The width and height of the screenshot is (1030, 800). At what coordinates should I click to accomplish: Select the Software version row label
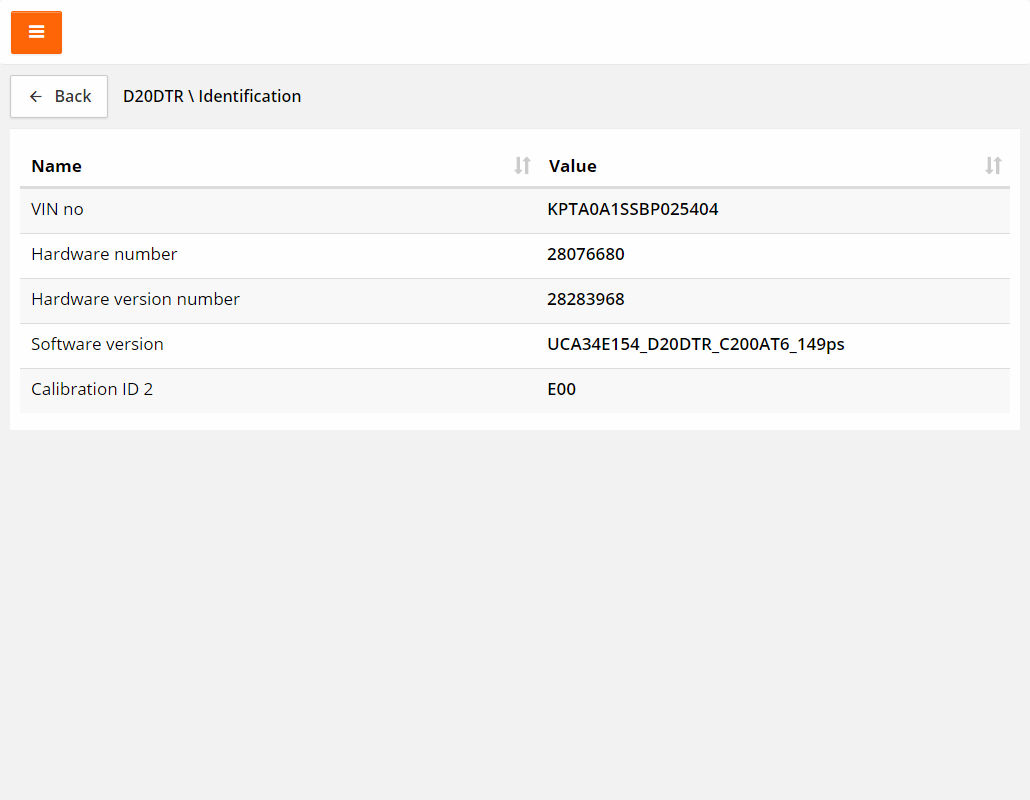pos(97,345)
